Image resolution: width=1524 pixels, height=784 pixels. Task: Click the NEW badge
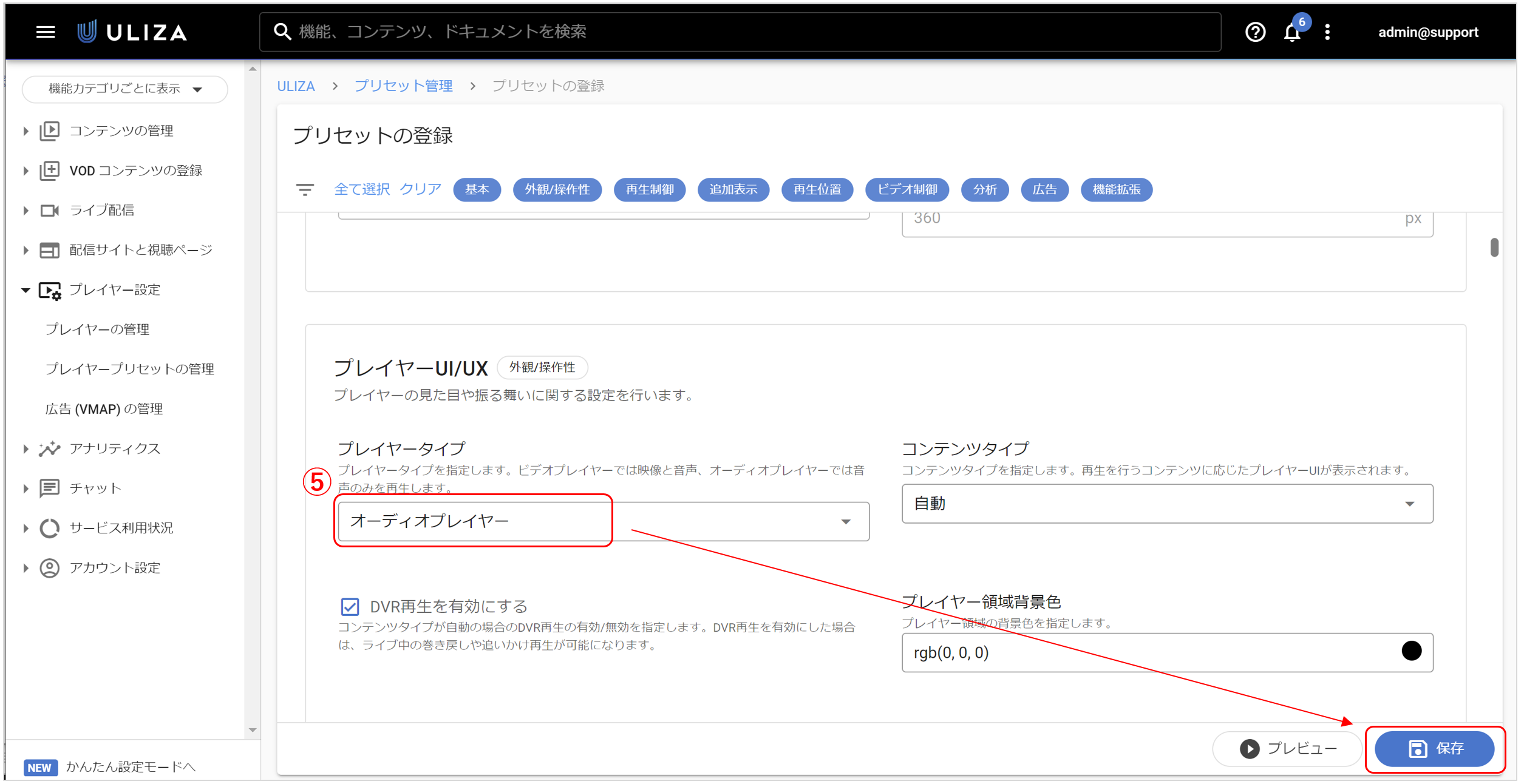pos(41,768)
